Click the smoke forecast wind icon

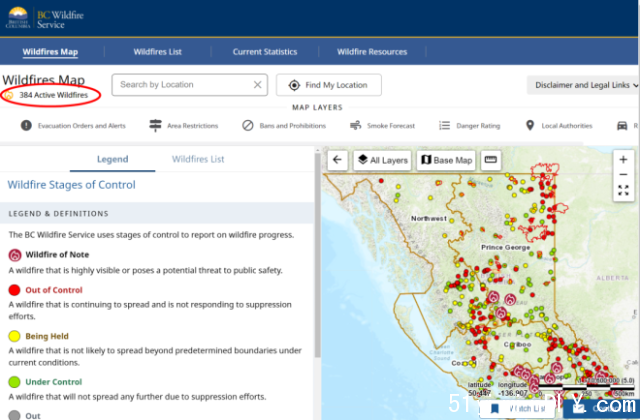[356, 125]
